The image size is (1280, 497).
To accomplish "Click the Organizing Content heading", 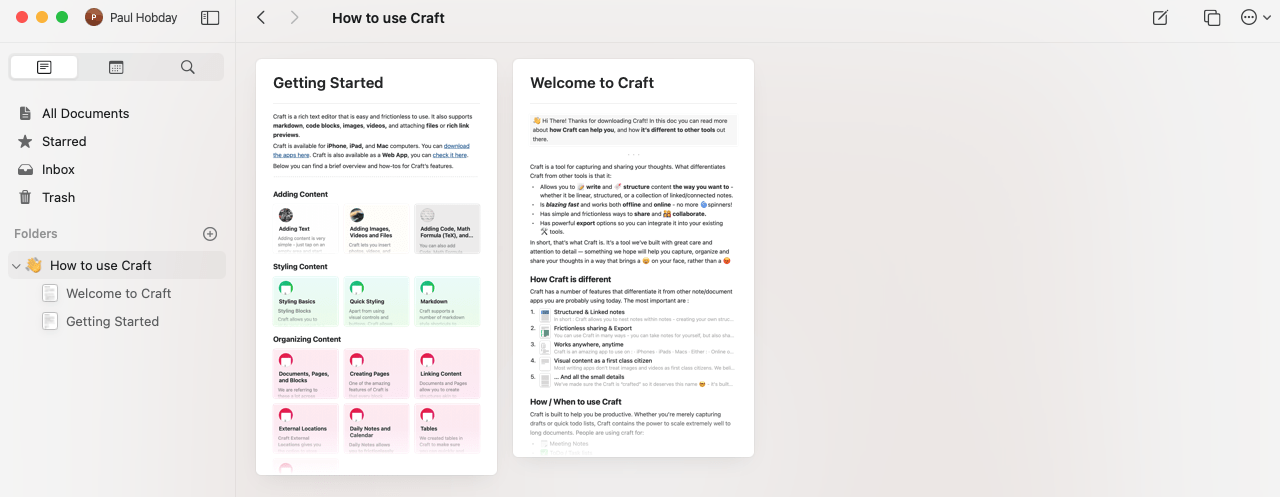I will [307, 339].
